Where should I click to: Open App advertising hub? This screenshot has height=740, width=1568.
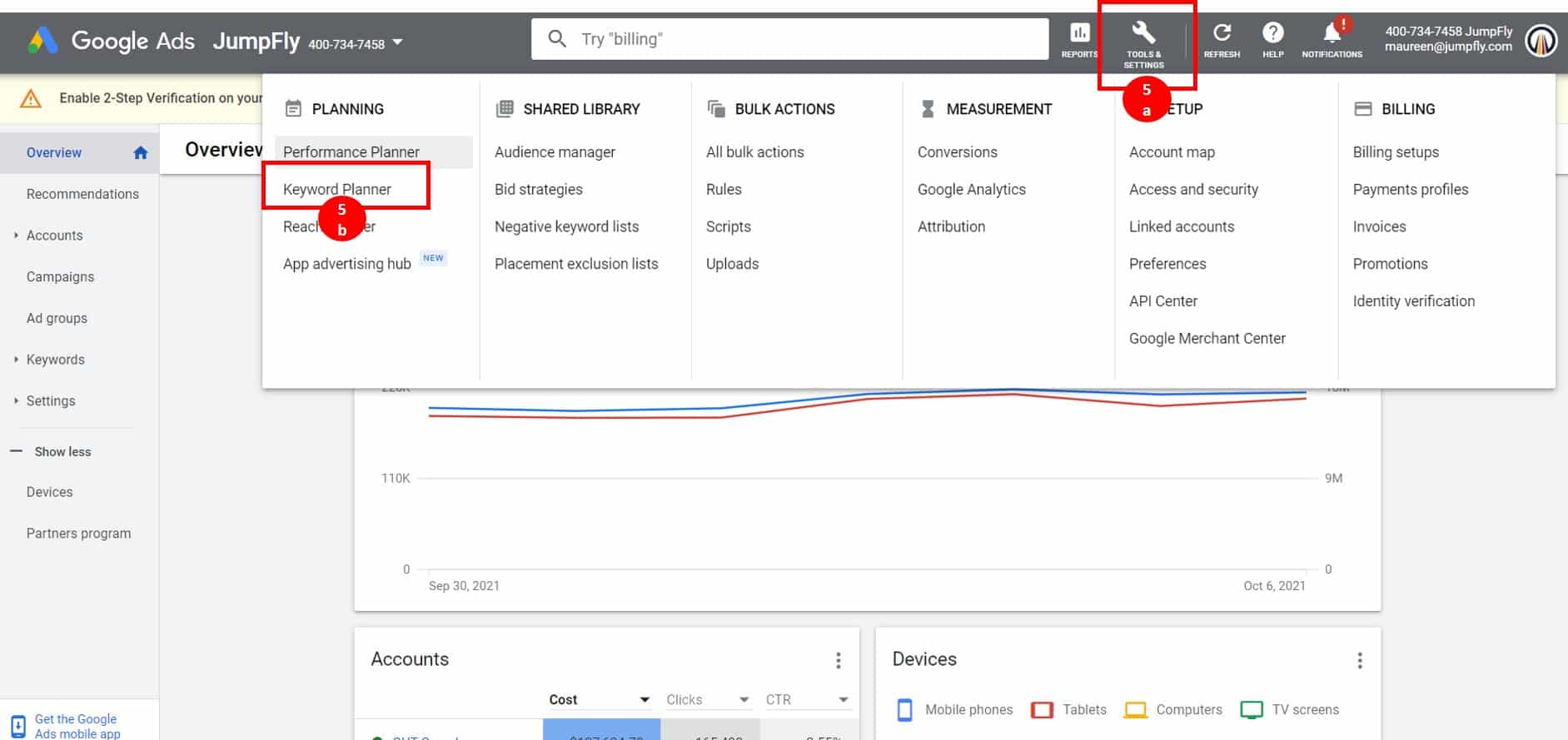(347, 264)
